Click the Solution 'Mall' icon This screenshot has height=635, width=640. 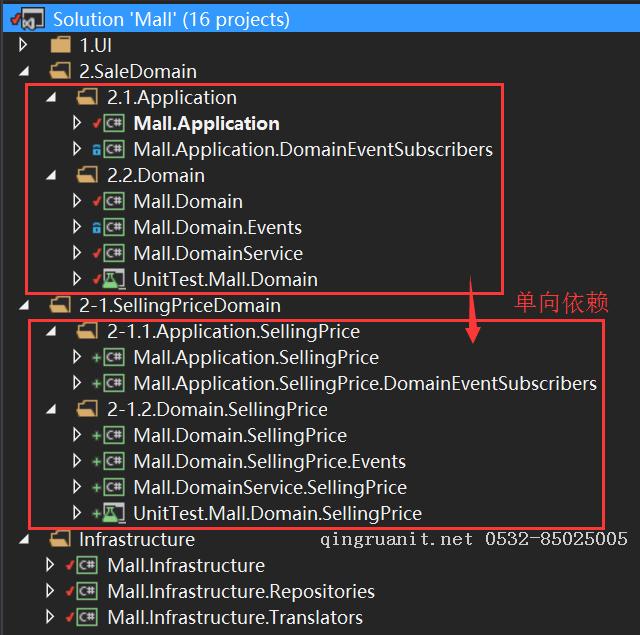pos(32,19)
